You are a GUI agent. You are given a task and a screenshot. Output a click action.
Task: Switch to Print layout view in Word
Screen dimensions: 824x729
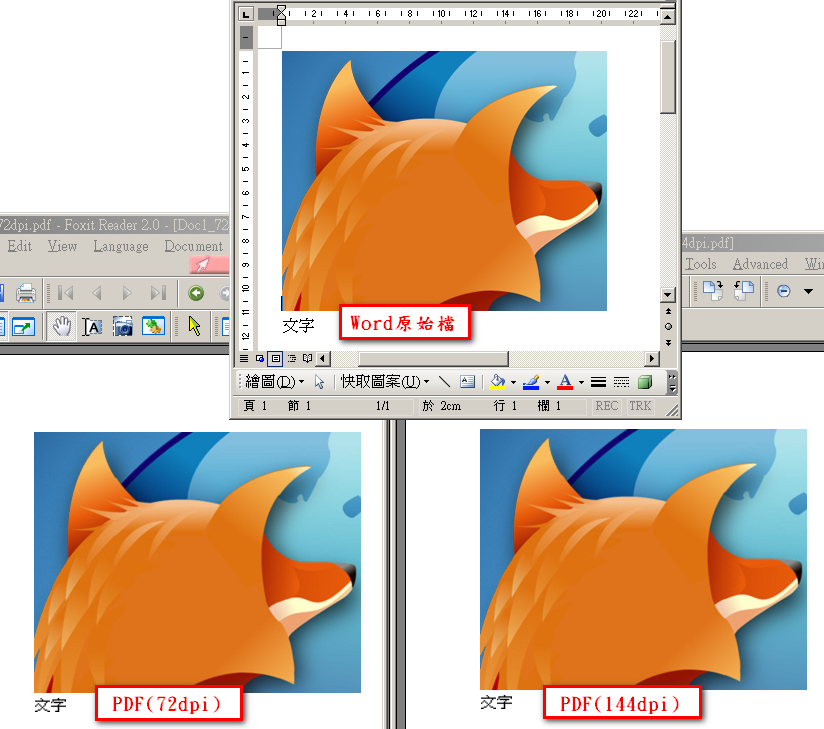(276, 358)
